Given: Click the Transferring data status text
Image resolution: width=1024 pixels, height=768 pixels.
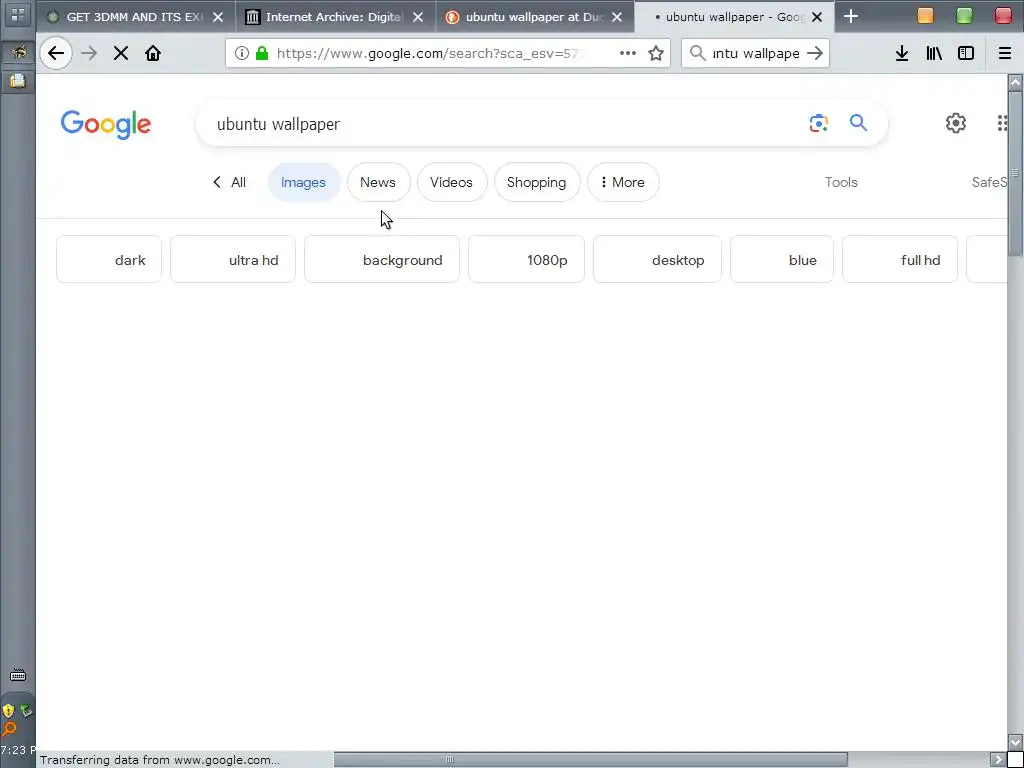Looking at the screenshot, I should pyautogui.click(x=159, y=760).
